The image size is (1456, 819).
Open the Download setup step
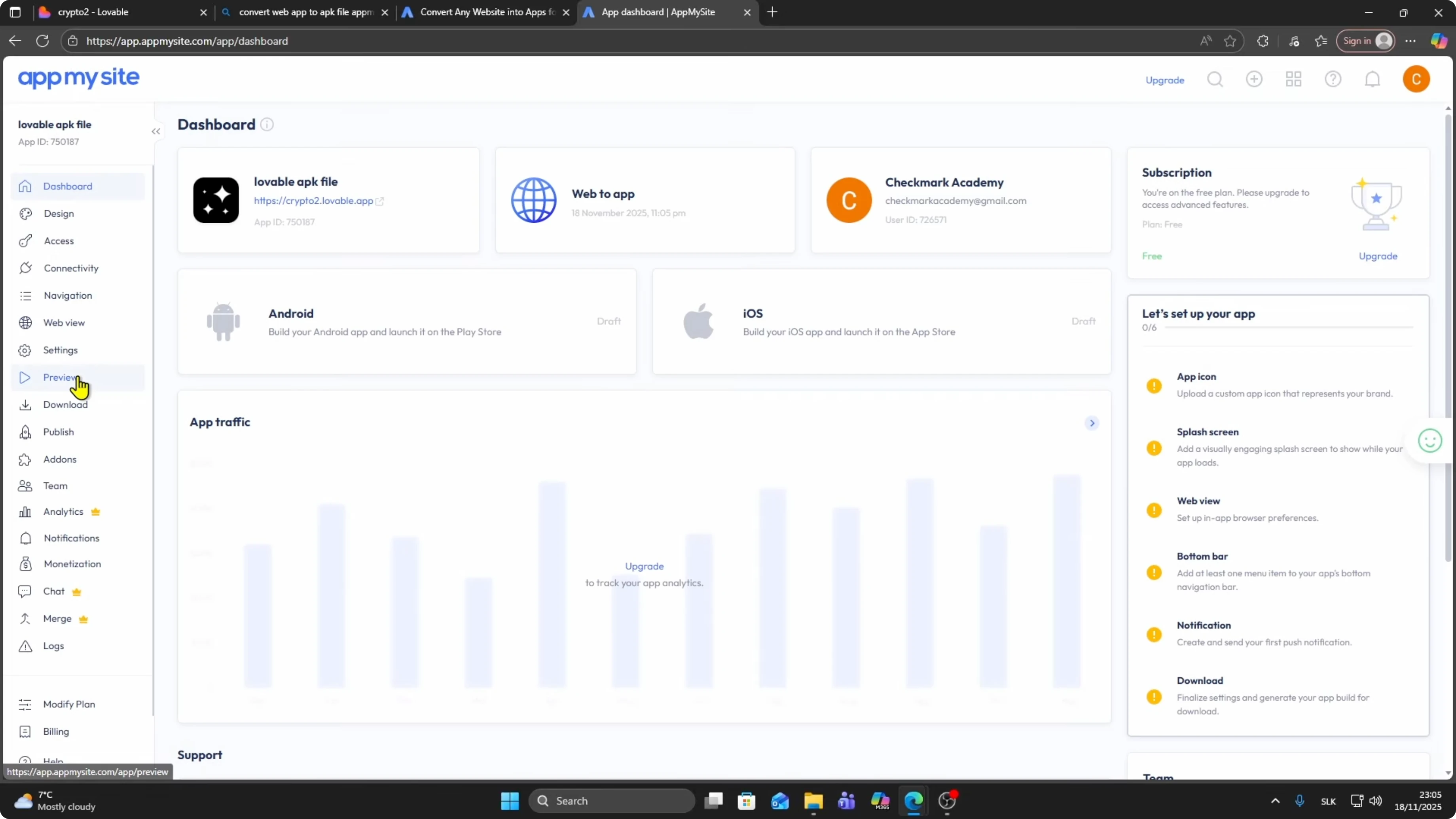click(1278, 696)
